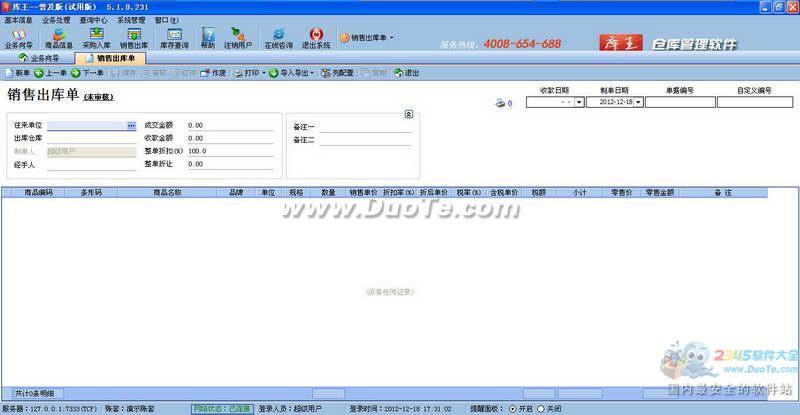Switch to the 业务向导 tab
800x415 pixels.
(42, 59)
